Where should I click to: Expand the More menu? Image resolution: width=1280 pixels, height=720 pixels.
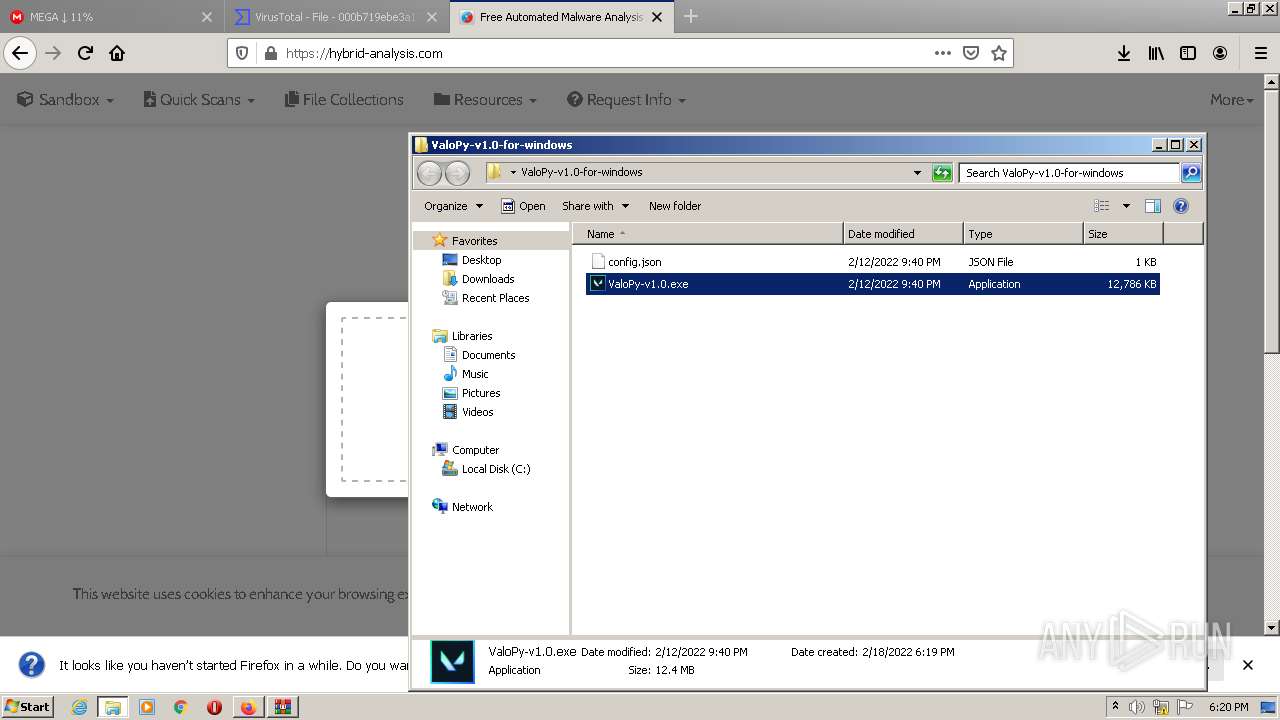(x=1231, y=100)
